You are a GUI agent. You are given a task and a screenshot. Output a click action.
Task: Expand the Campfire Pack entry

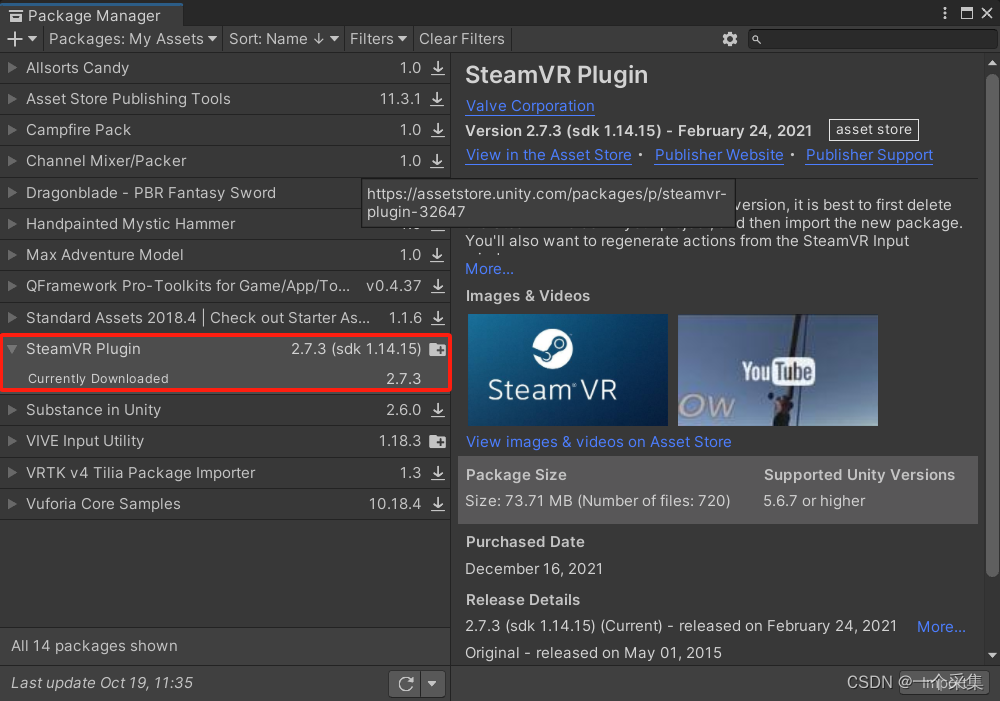click(x=11, y=129)
